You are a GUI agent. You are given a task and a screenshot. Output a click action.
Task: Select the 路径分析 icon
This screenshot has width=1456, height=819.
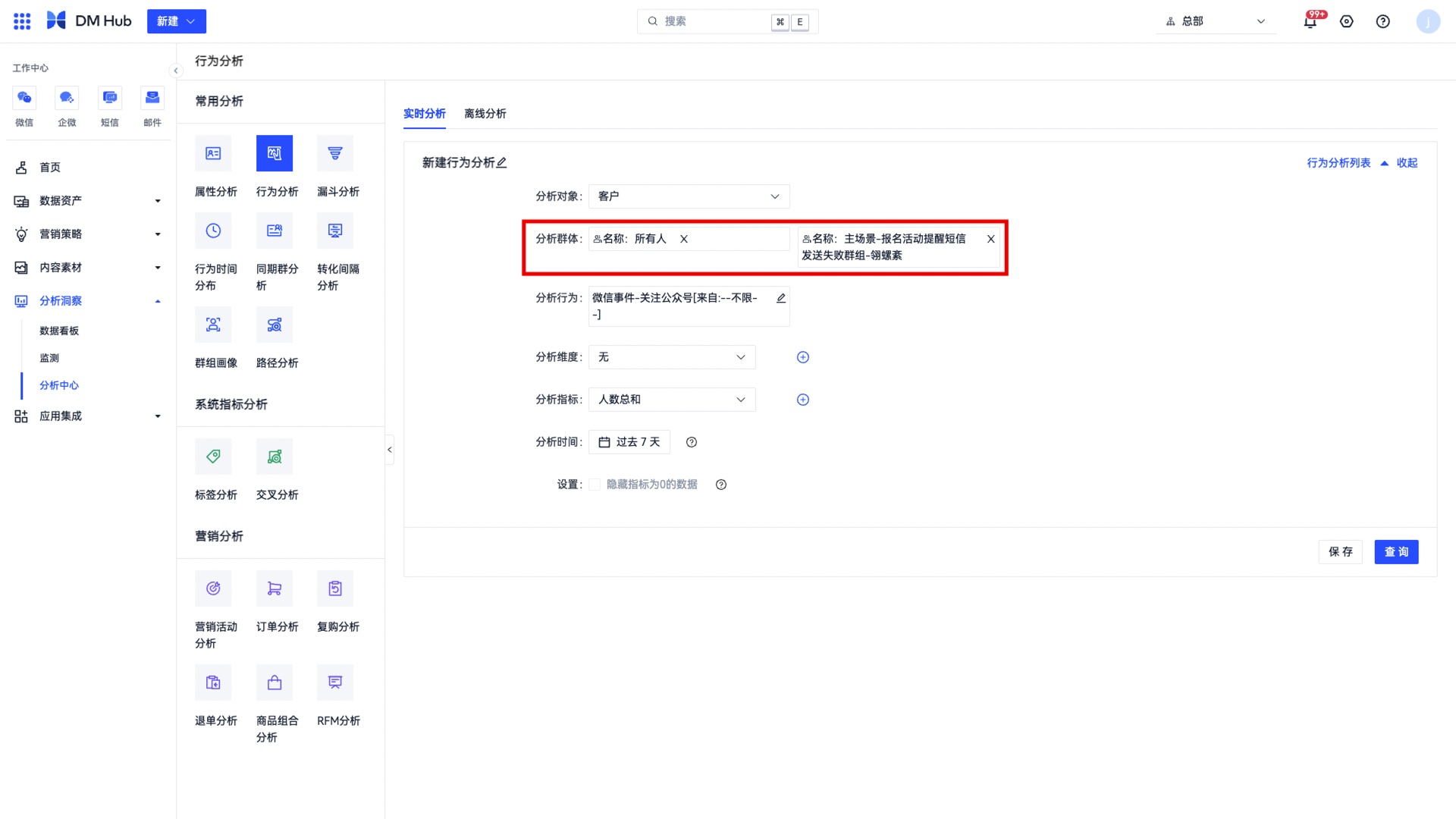pos(275,325)
